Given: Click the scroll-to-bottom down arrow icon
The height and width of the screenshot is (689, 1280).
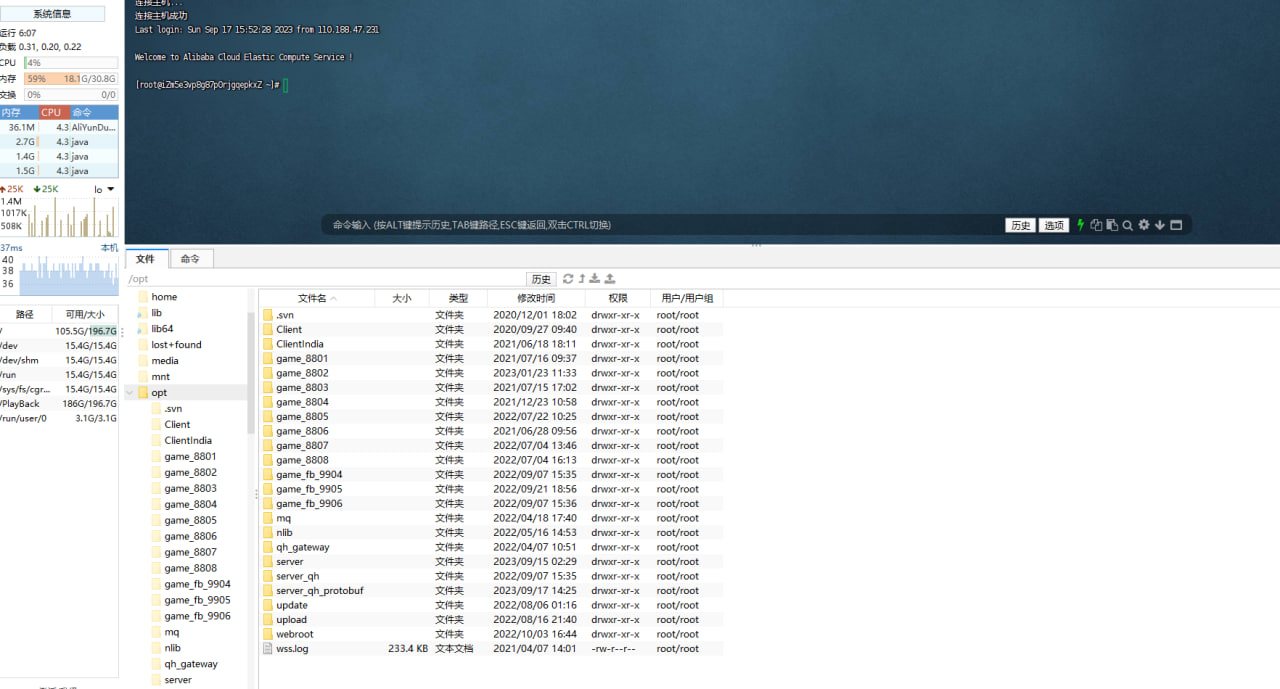Looking at the screenshot, I should (1160, 225).
